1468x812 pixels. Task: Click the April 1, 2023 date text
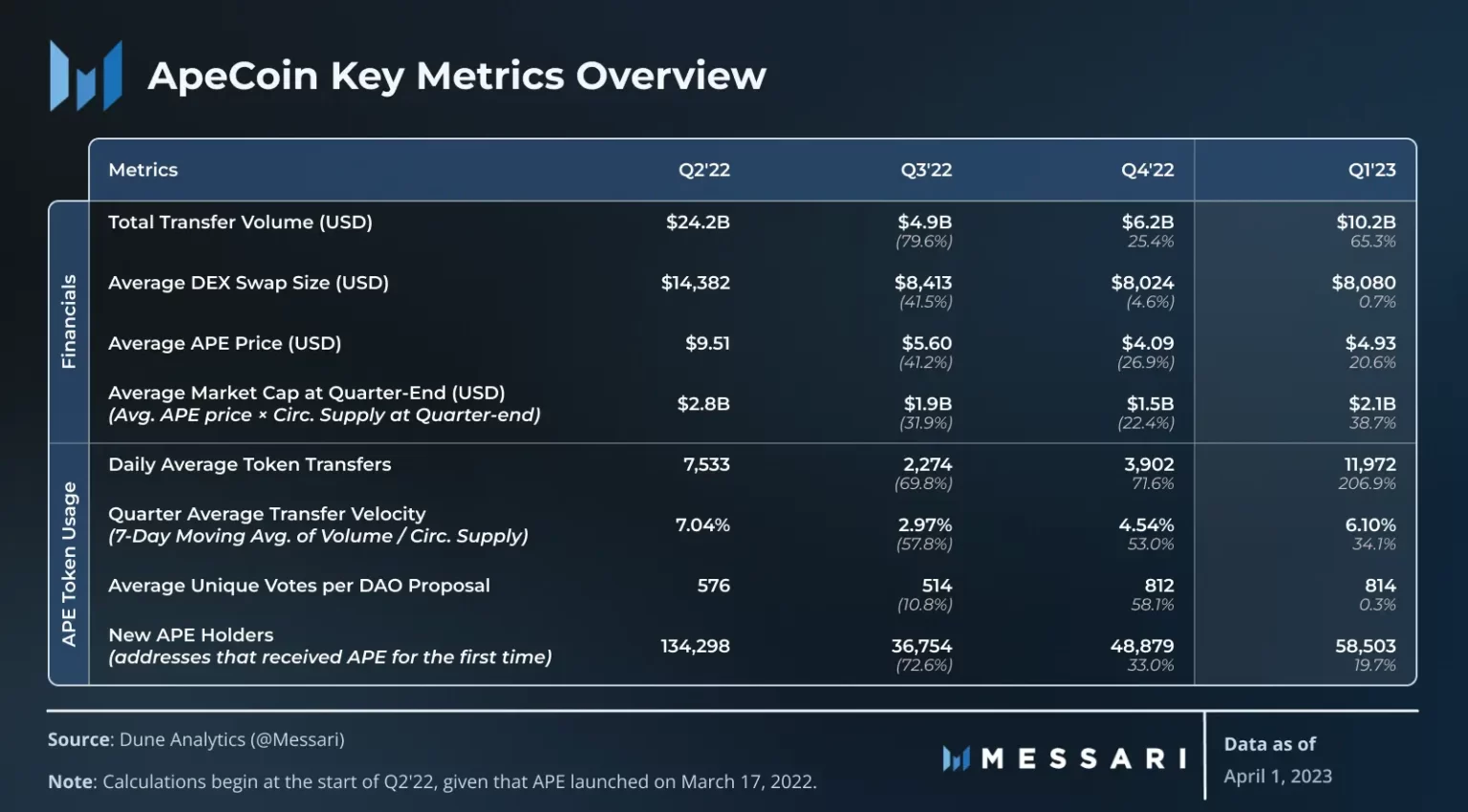click(1278, 776)
